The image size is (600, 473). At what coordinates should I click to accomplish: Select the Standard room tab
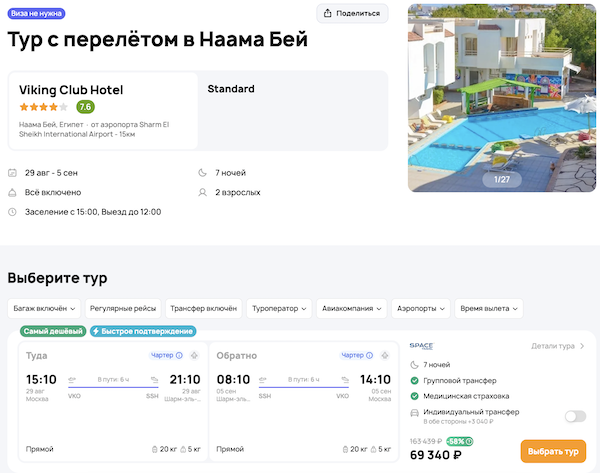pos(231,89)
